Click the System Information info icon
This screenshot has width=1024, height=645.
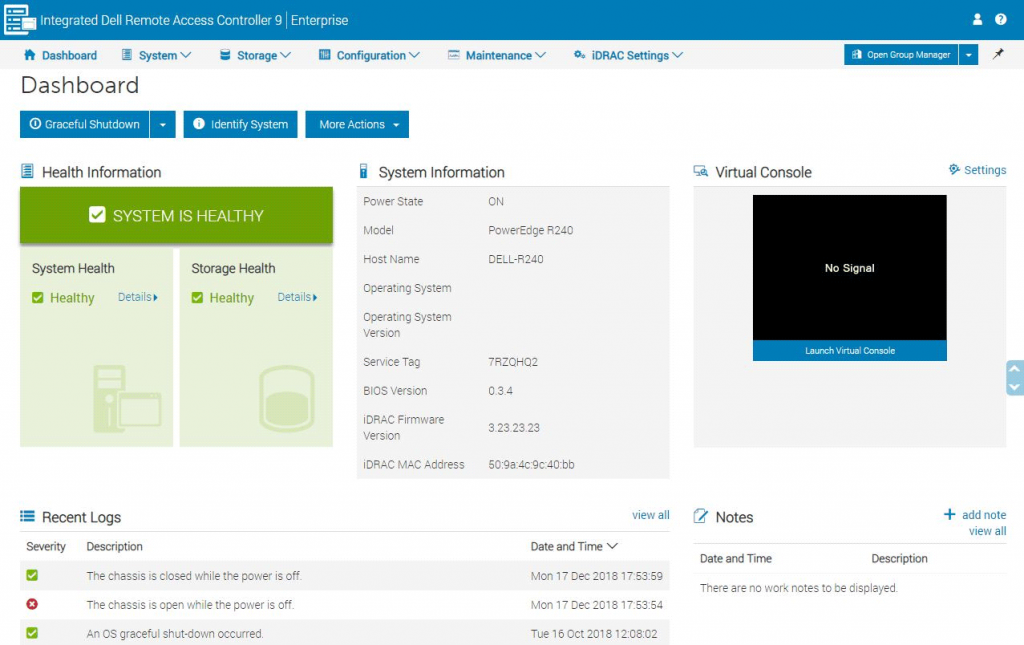362,171
